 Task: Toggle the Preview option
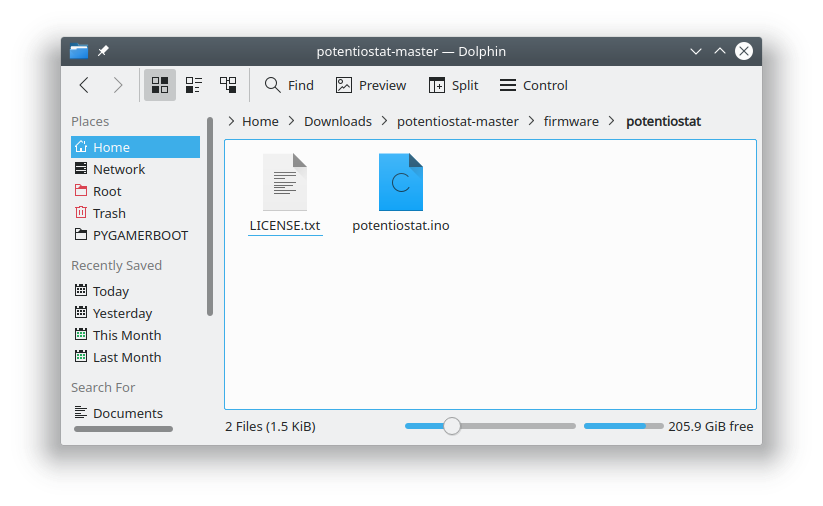click(x=371, y=85)
